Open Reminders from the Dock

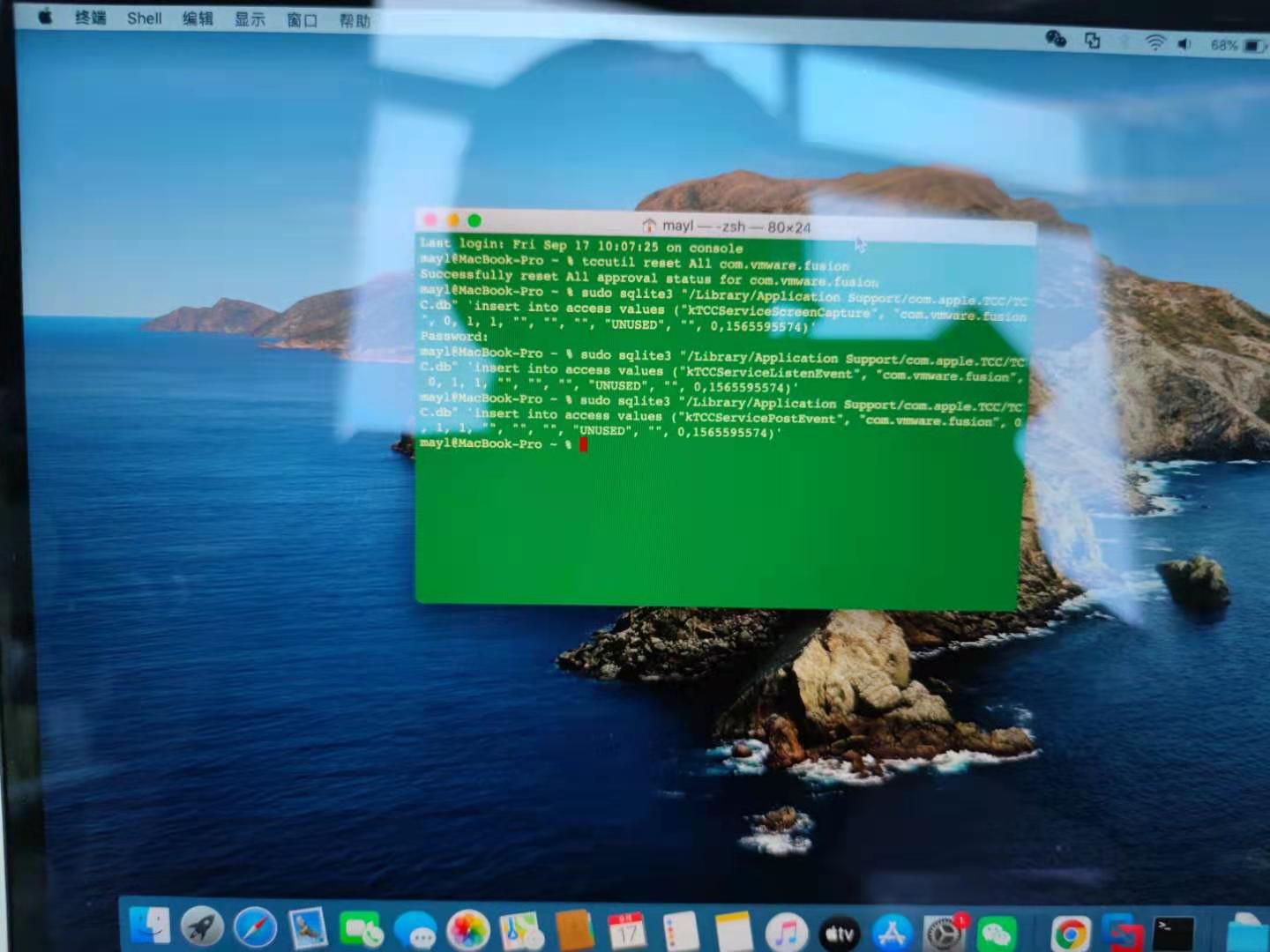(681, 933)
